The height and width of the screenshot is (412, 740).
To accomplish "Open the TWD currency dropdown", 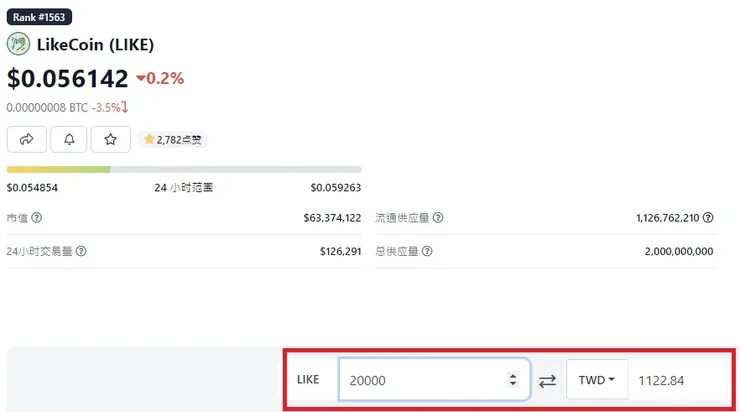I will pyautogui.click(x=597, y=380).
